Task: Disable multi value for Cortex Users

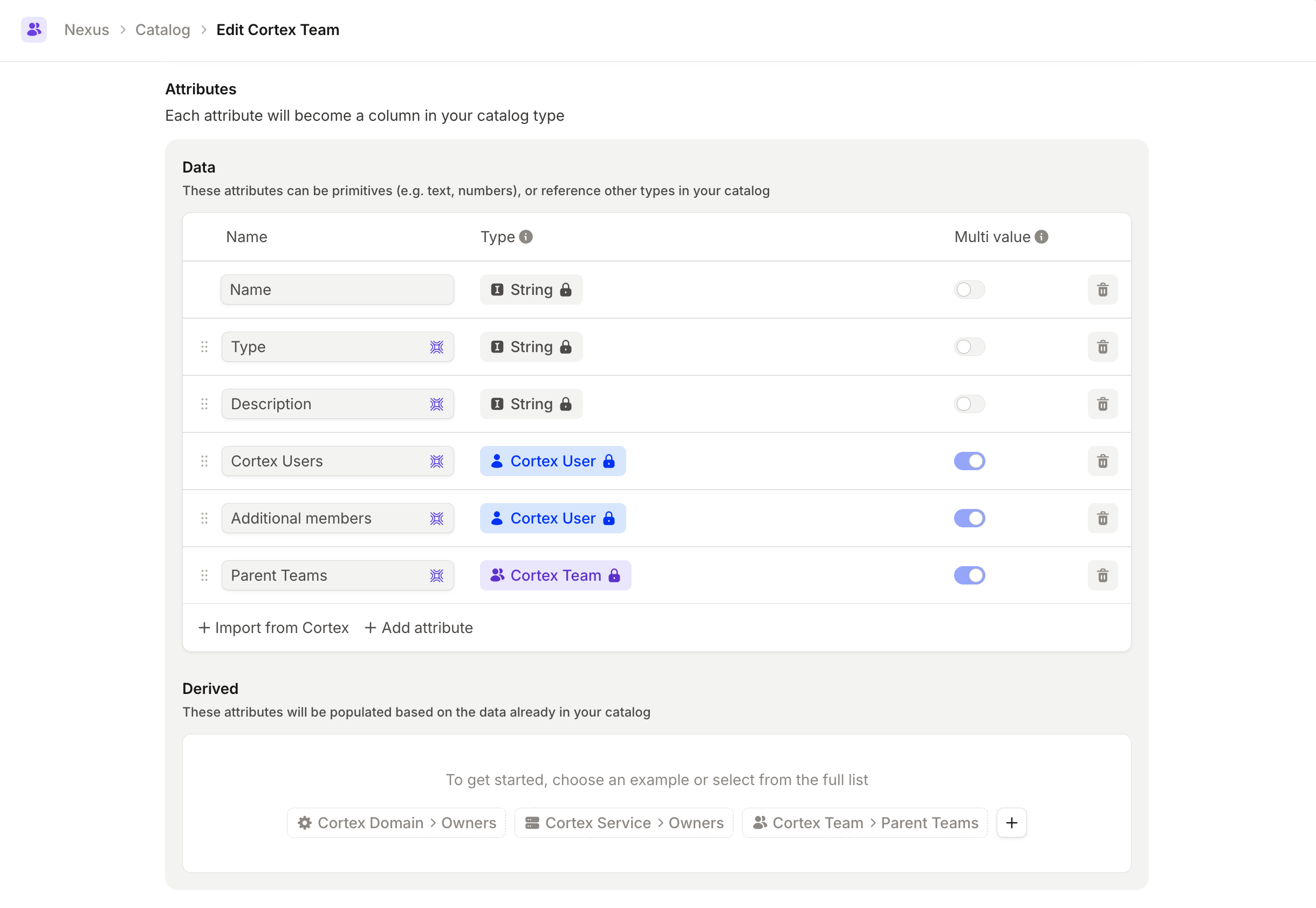Action: [969, 461]
